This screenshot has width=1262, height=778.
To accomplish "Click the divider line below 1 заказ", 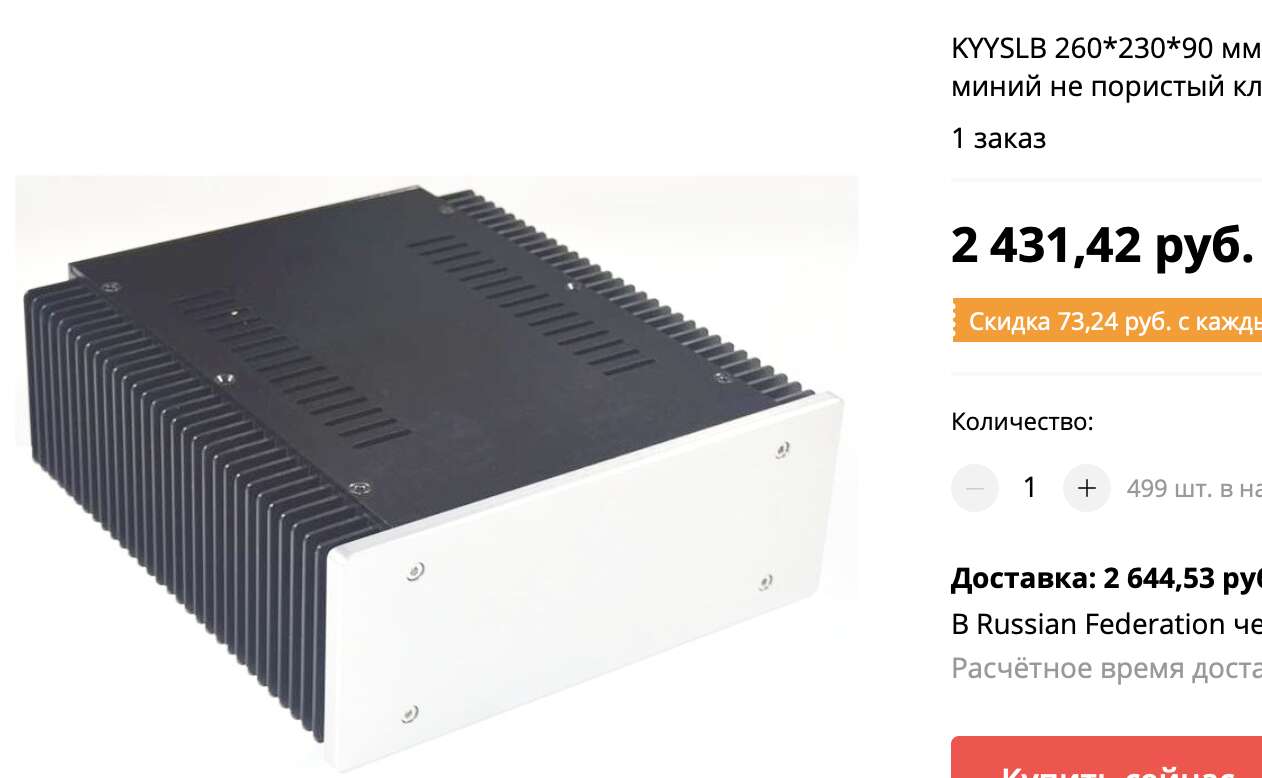I will pos(1106,180).
